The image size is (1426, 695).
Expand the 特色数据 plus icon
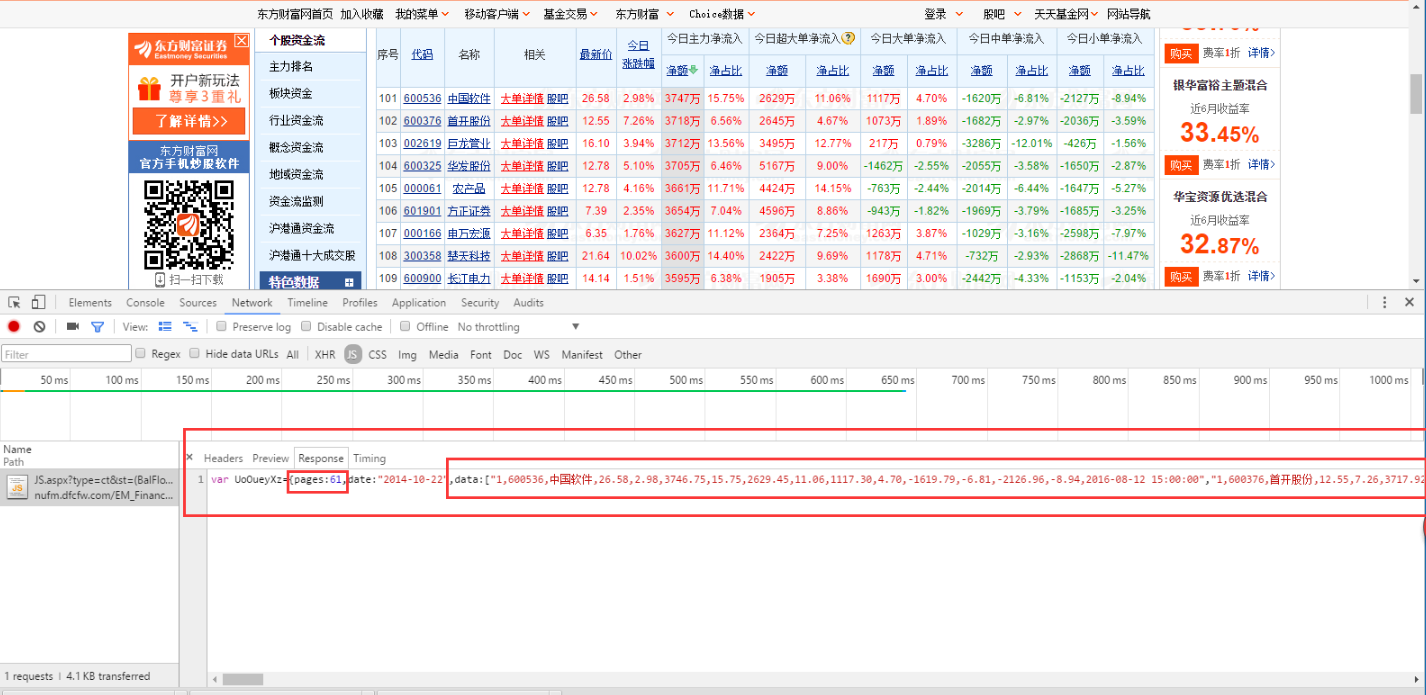pos(349,283)
